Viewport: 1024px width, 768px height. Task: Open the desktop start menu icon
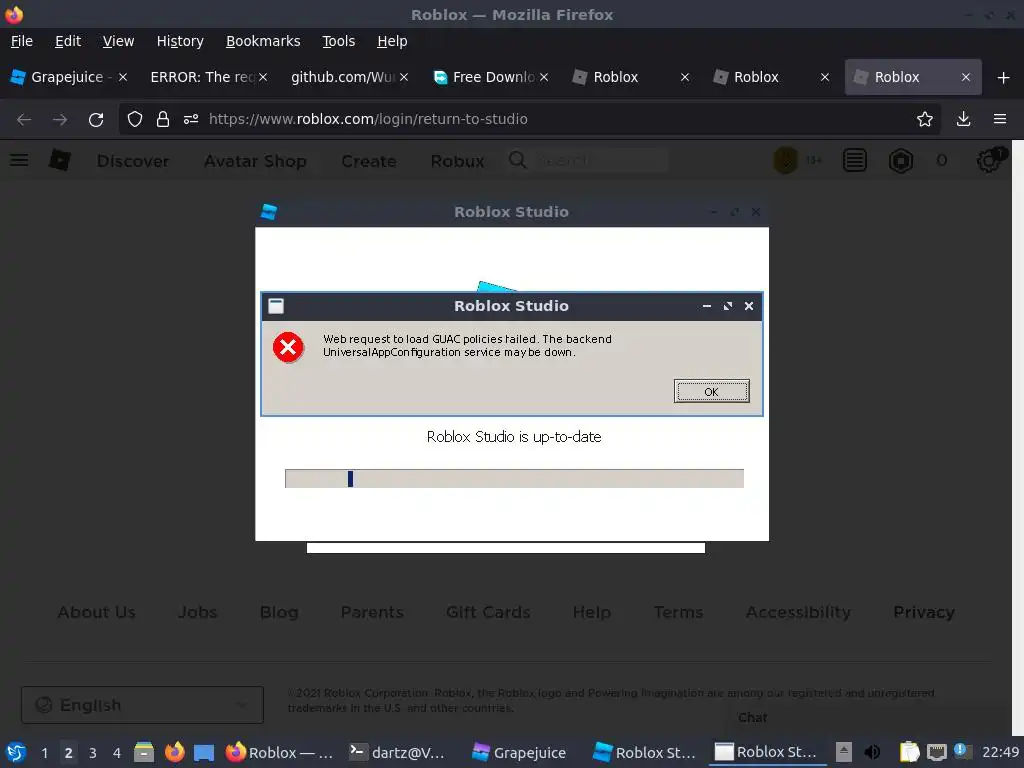(x=16, y=752)
